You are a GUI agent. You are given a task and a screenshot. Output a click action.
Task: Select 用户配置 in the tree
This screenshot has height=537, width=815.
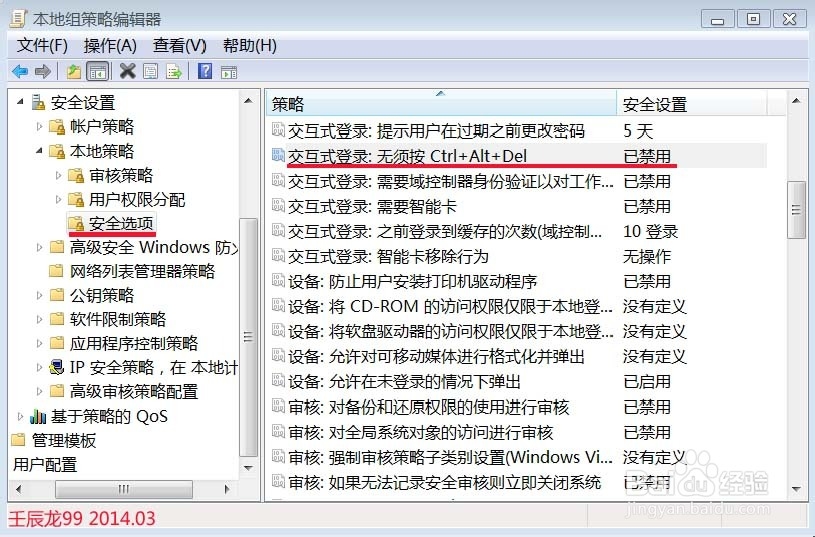[45, 464]
